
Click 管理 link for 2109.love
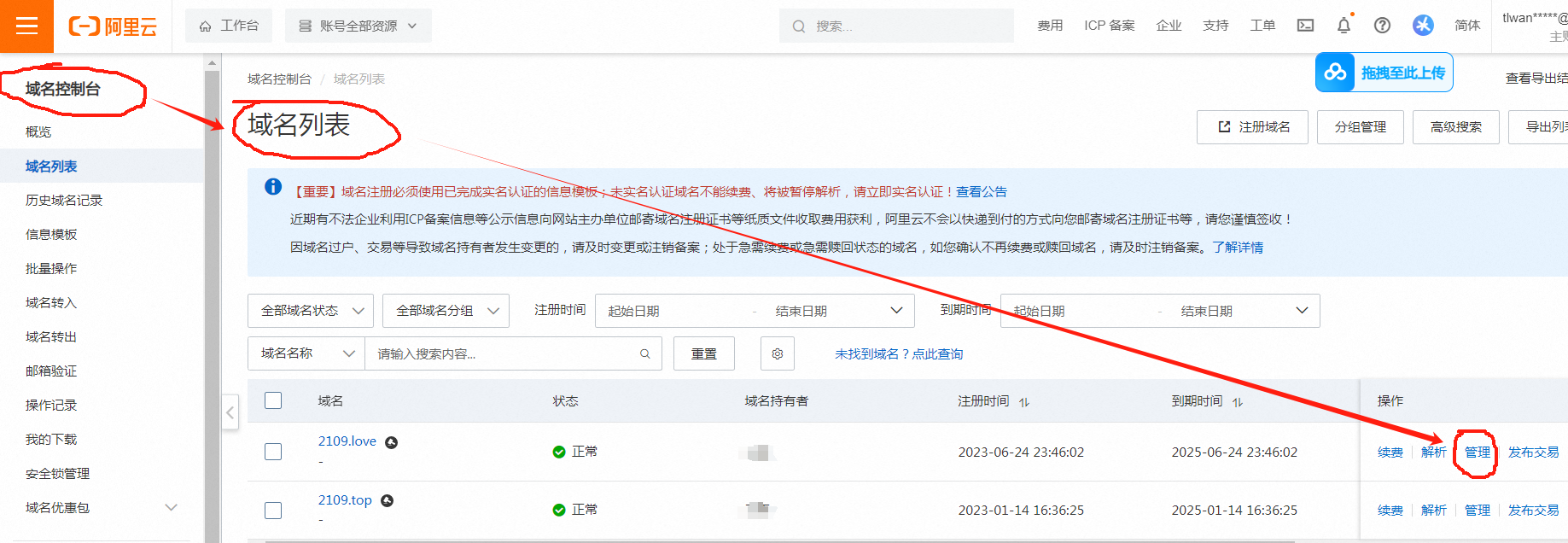click(x=1477, y=452)
